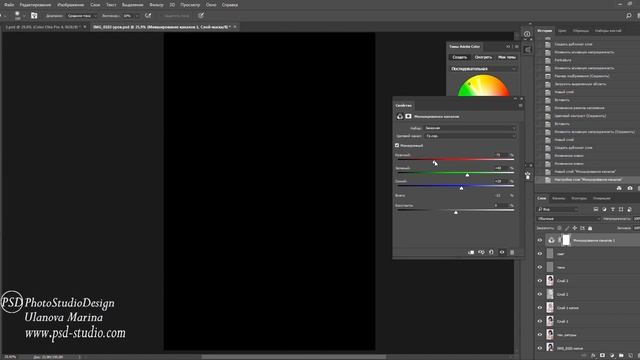Open the Properties panel flyout menu
The image size is (640, 360).
click(x=520, y=106)
